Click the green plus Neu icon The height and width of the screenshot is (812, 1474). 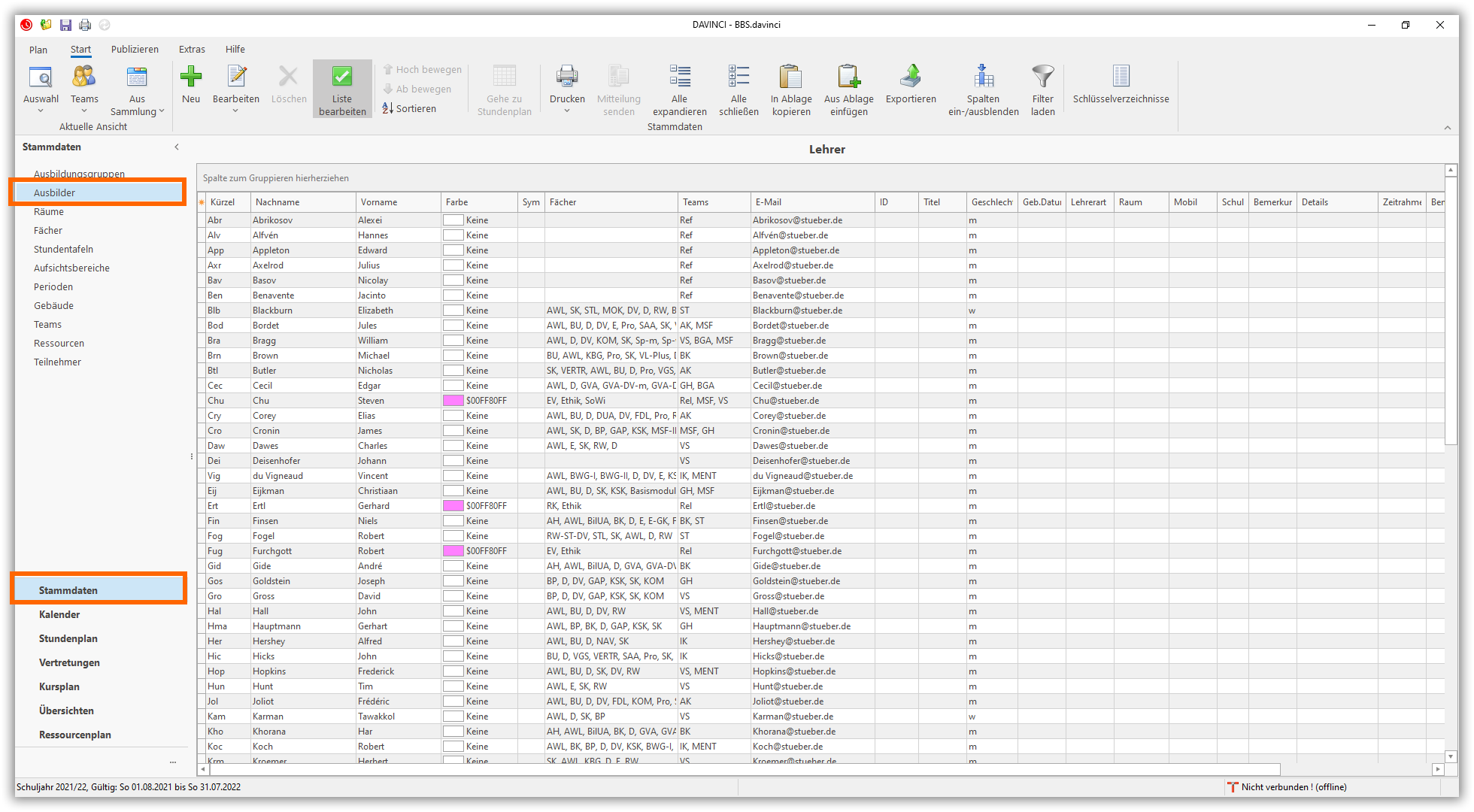pyautogui.click(x=191, y=77)
